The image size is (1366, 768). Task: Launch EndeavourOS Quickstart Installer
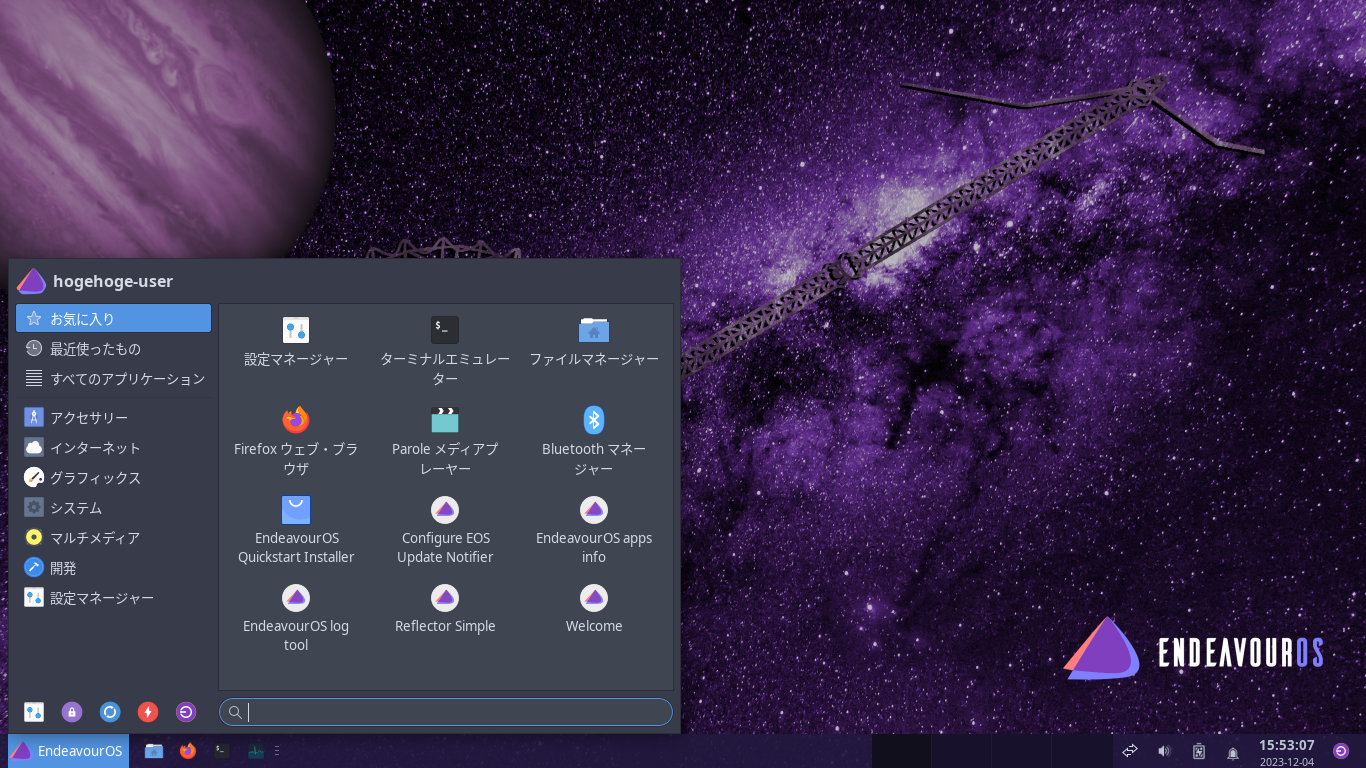pos(296,529)
